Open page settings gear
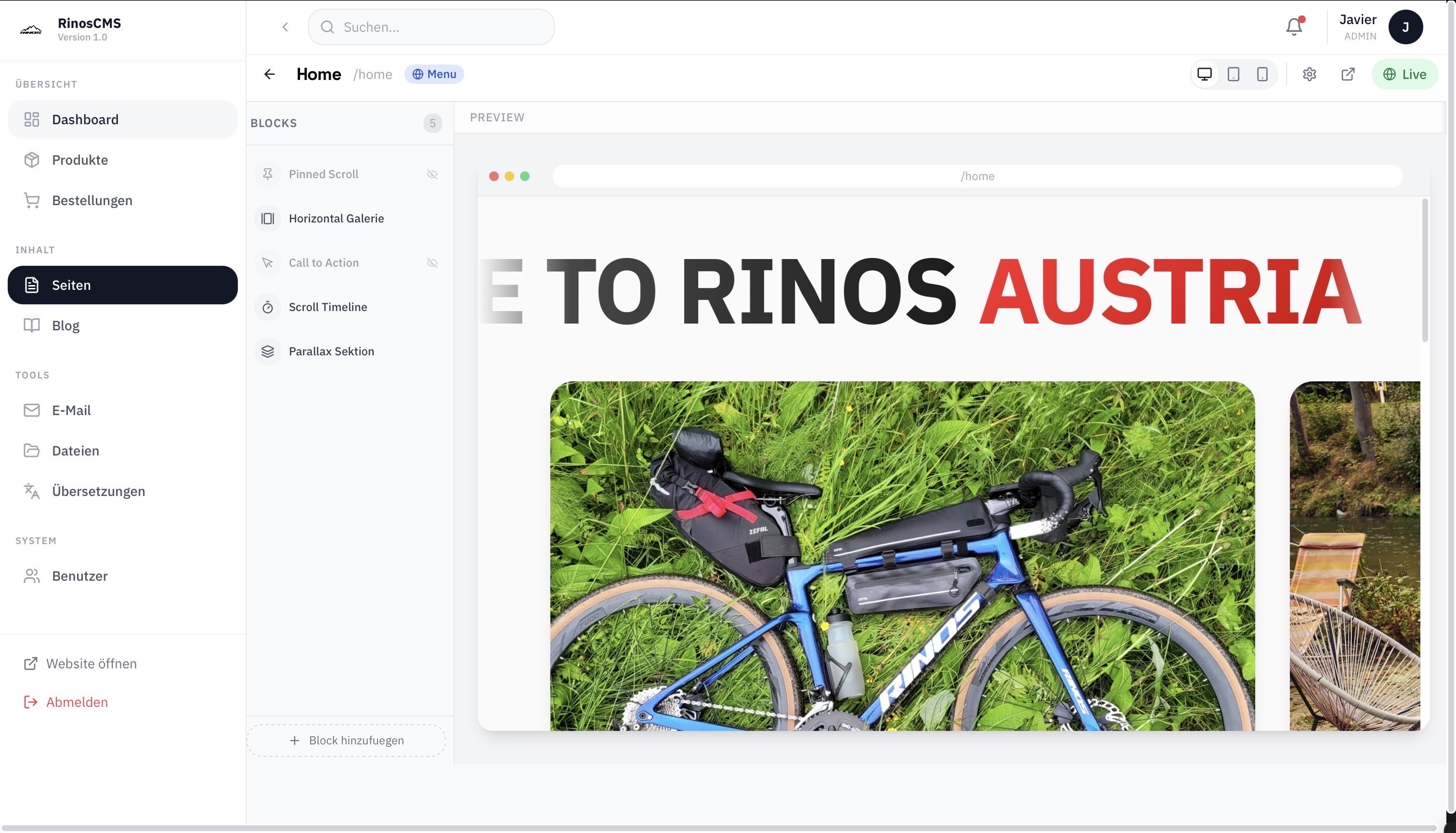 [x=1310, y=74]
